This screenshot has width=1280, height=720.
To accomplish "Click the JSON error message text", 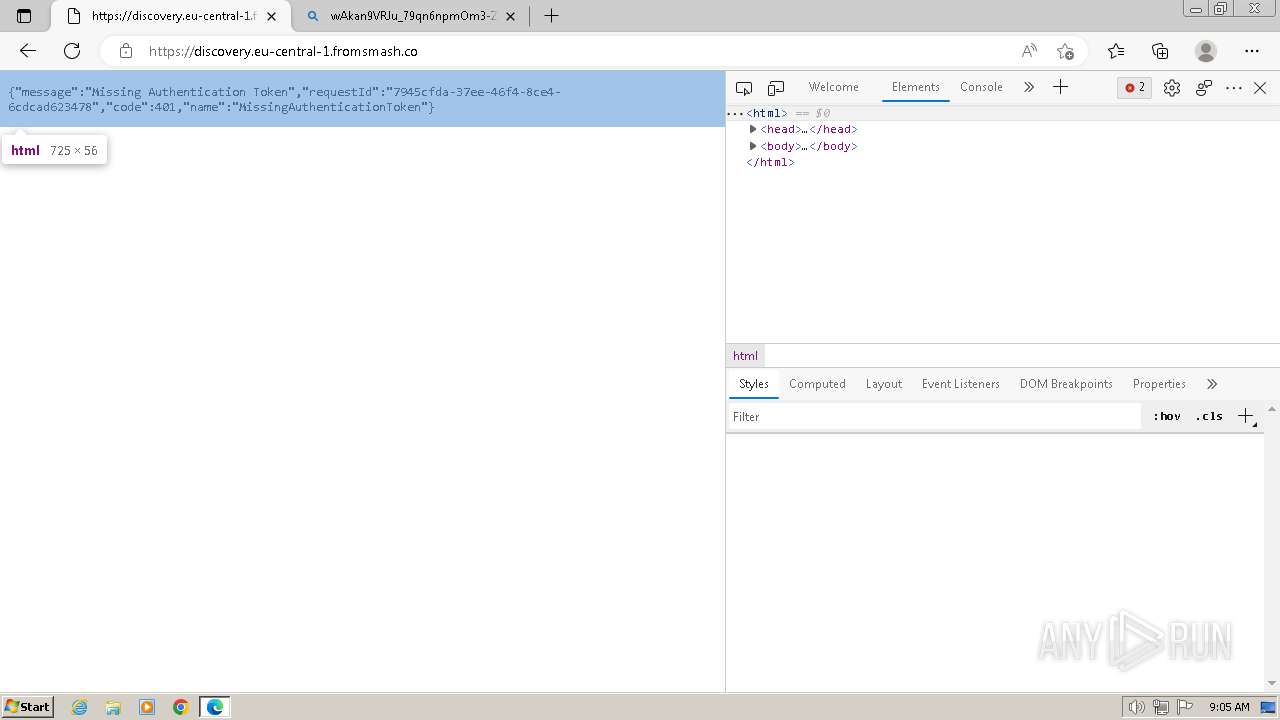I will tap(285, 99).
